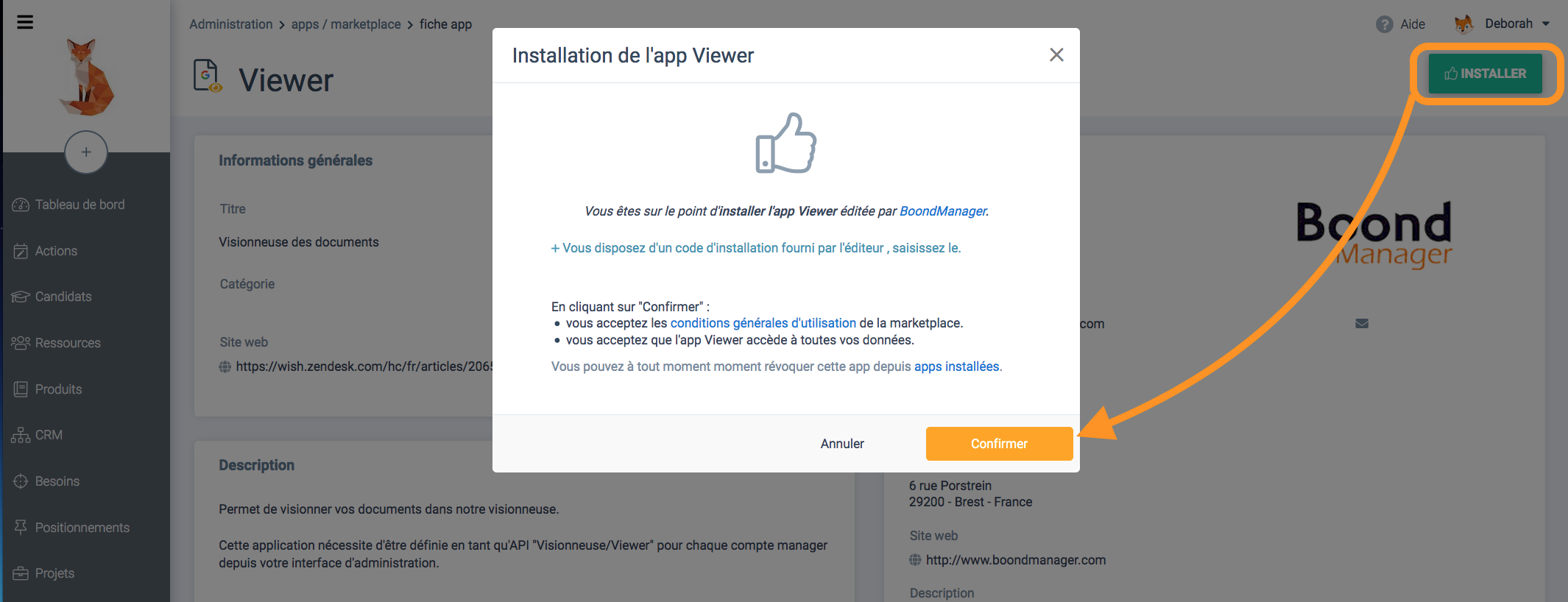
Task: Click the globe icon beside zendesk URL
Action: [x=225, y=366]
